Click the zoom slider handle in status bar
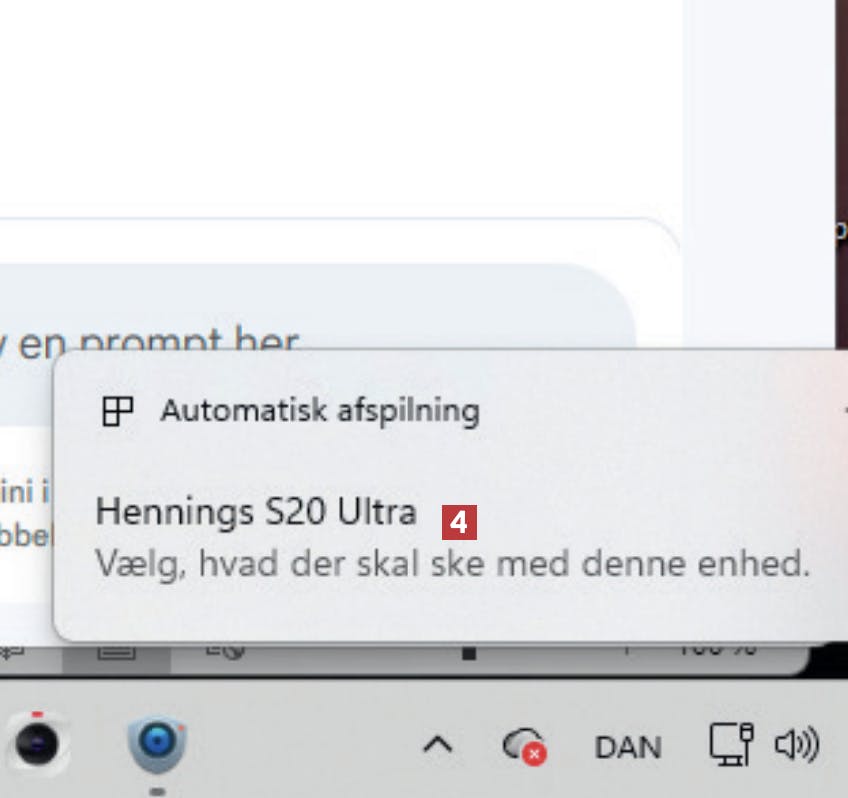This screenshot has height=798, width=848. pyautogui.click(x=469, y=653)
